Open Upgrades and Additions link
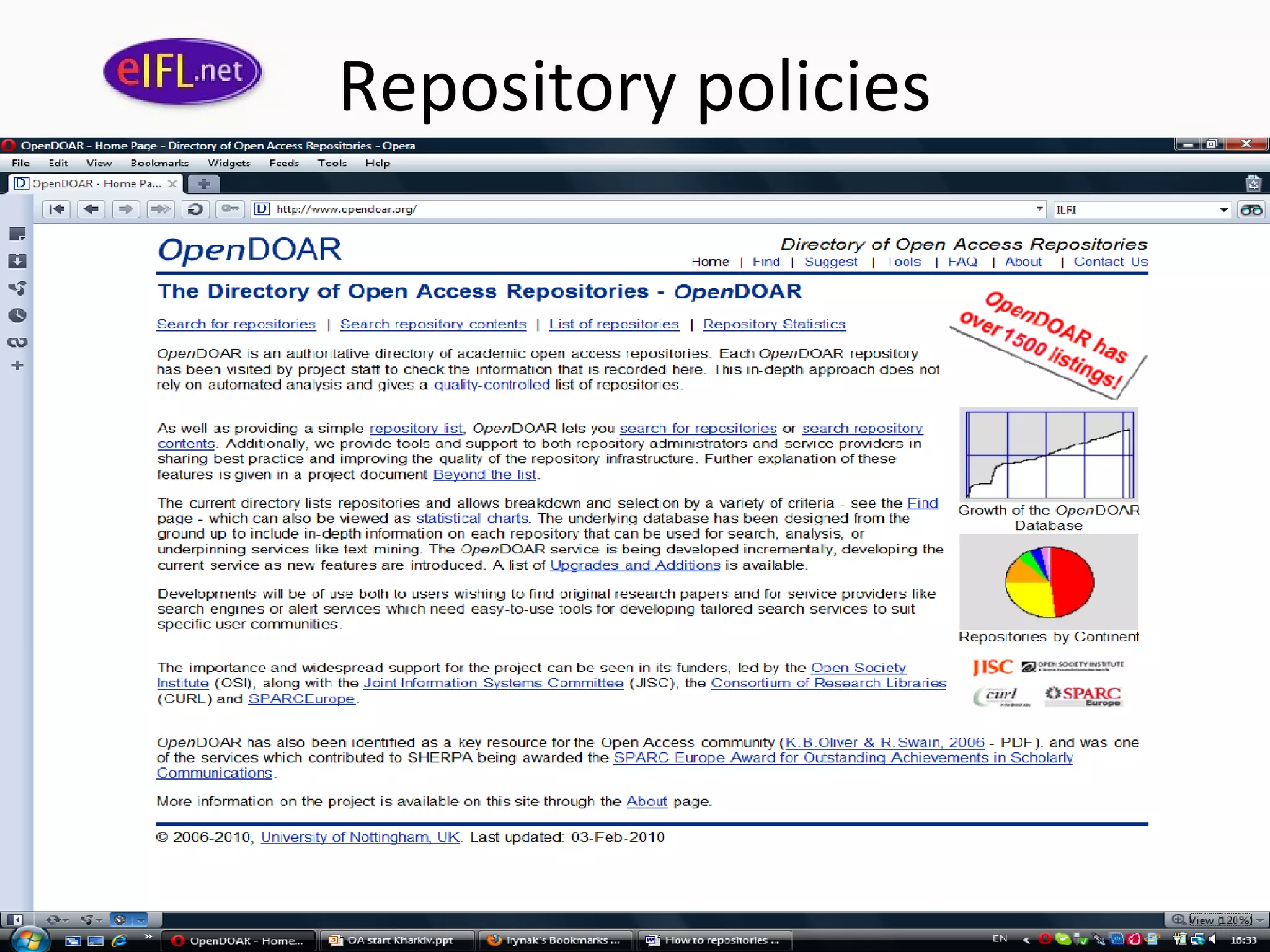This screenshot has height=952, width=1270. click(635, 565)
